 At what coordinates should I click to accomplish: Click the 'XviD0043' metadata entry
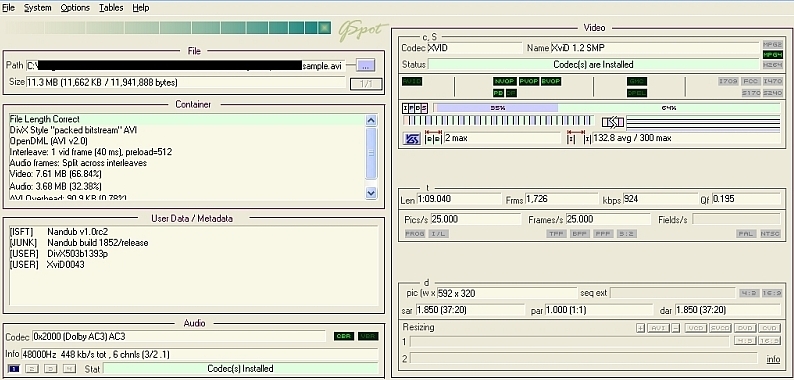click(66, 264)
